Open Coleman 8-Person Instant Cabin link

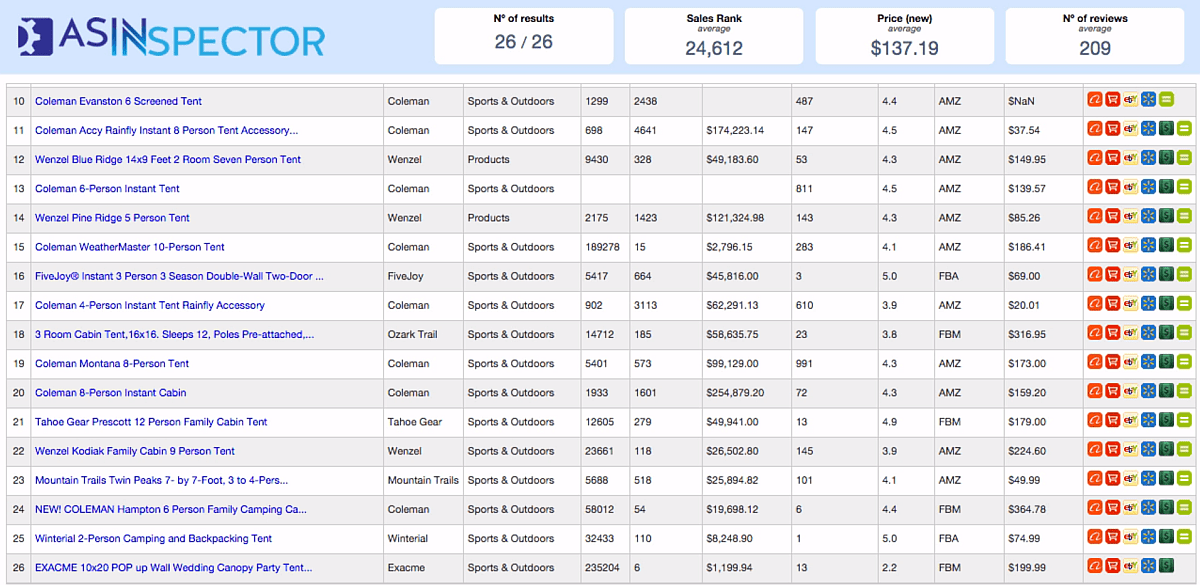110,392
